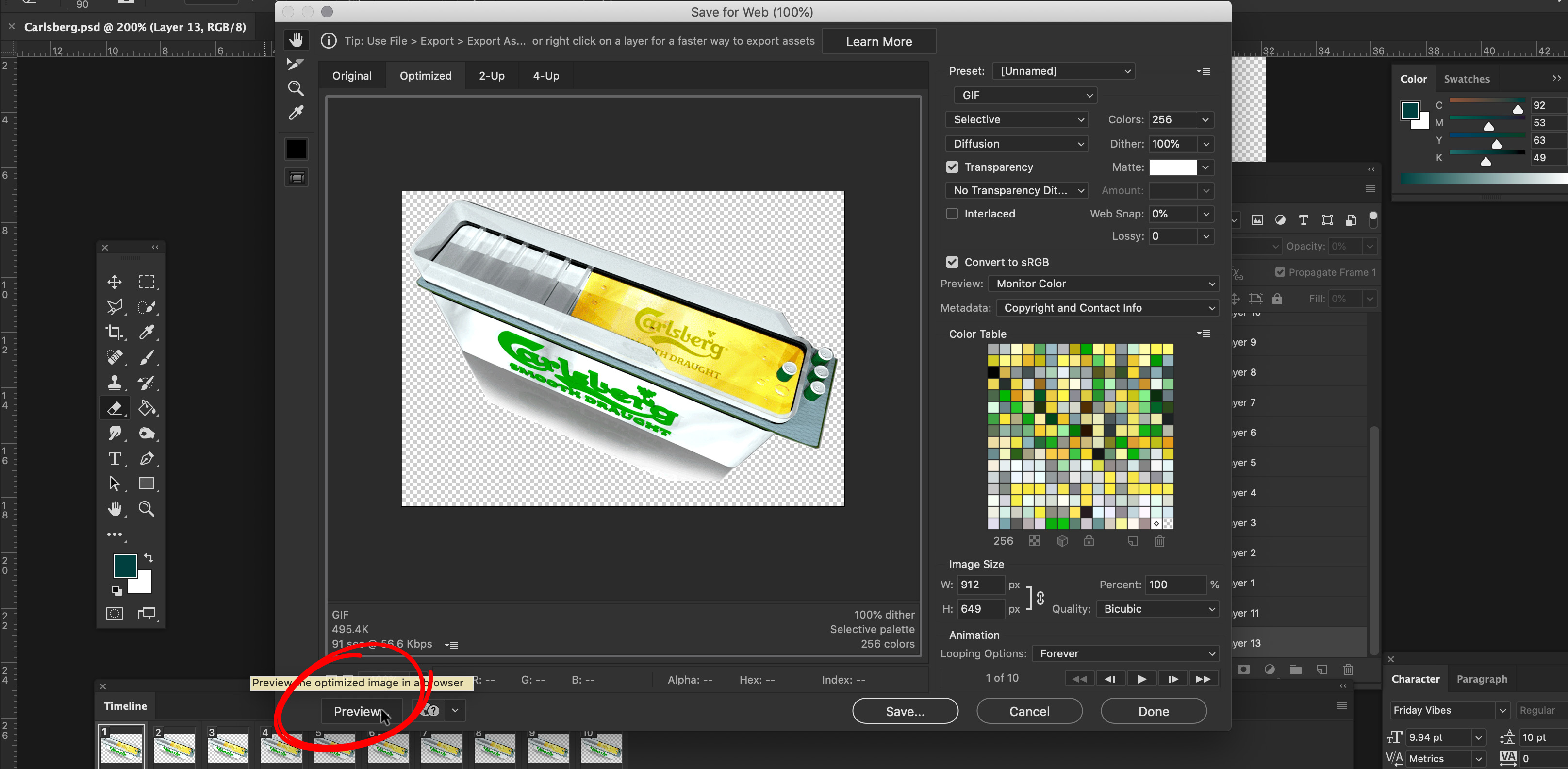1568x769 pixels.
Task: Switch to the Original tab
Action: click(352, 76)
